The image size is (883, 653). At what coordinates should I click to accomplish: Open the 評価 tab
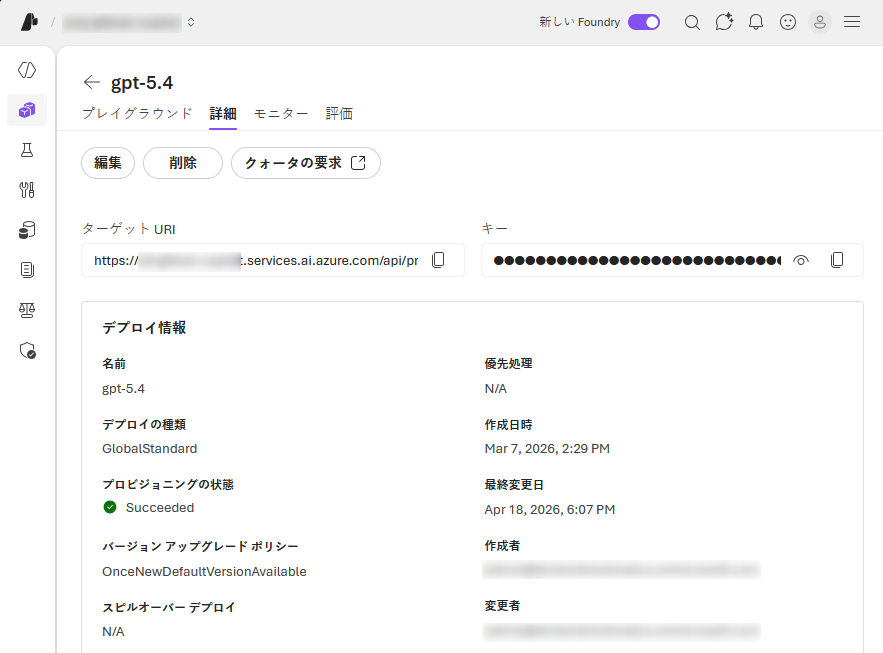click(x=339, y=113)
